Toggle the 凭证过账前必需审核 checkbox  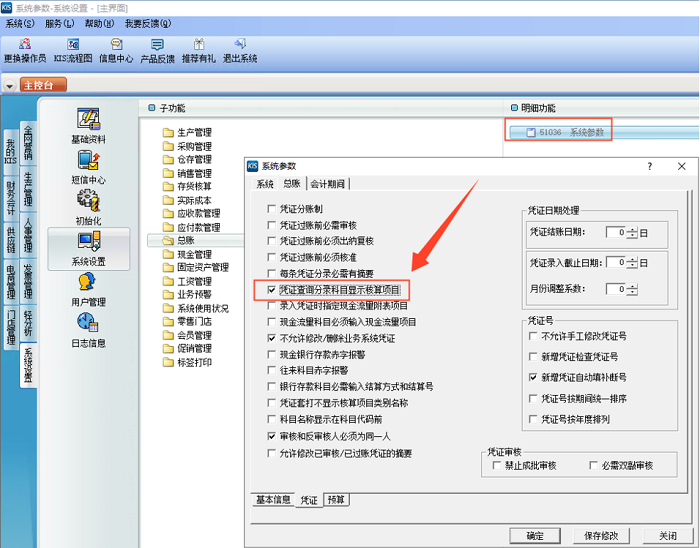tap(271, 225)
